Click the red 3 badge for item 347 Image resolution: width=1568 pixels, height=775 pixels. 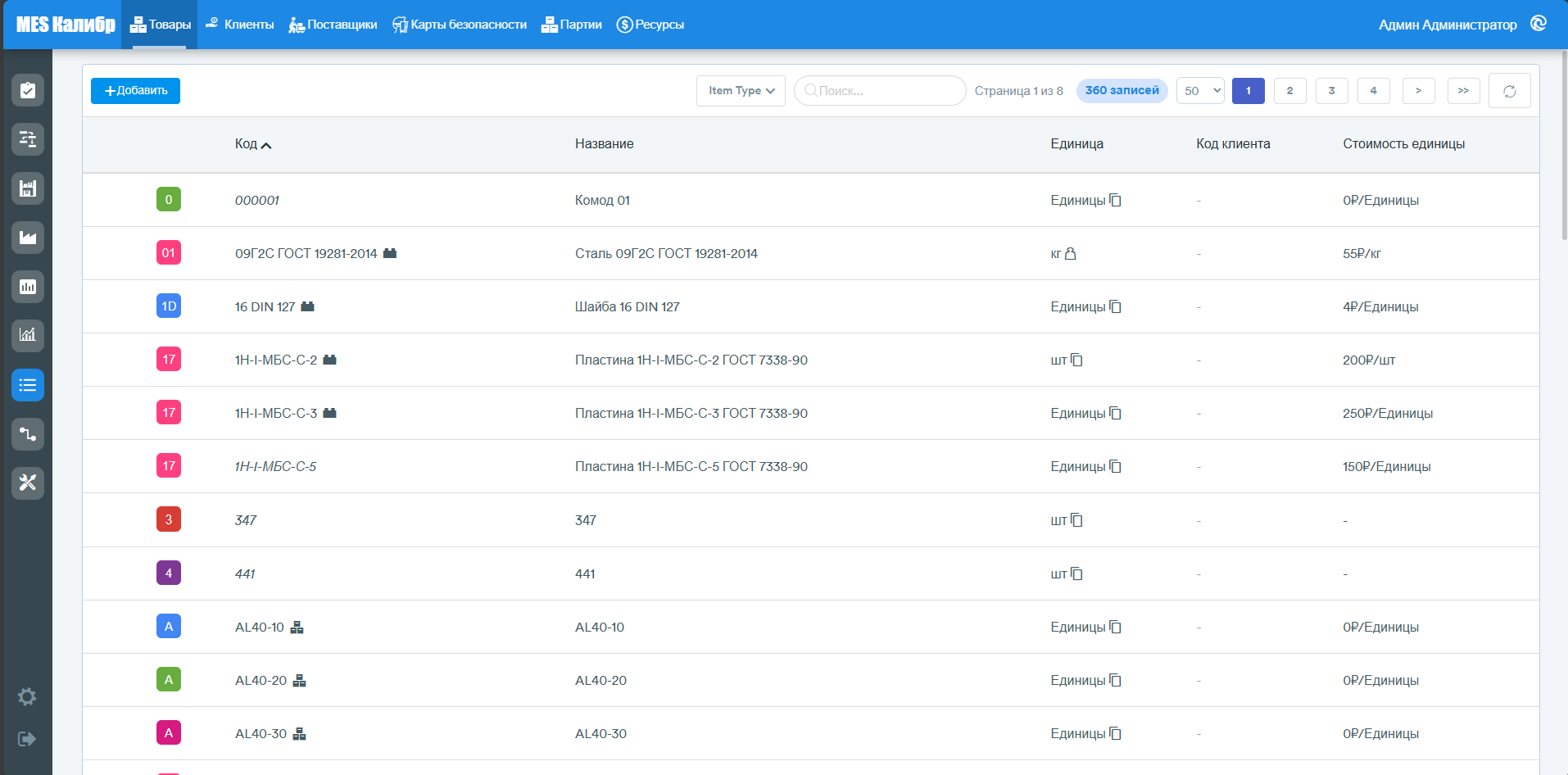[x=169, y=519]
